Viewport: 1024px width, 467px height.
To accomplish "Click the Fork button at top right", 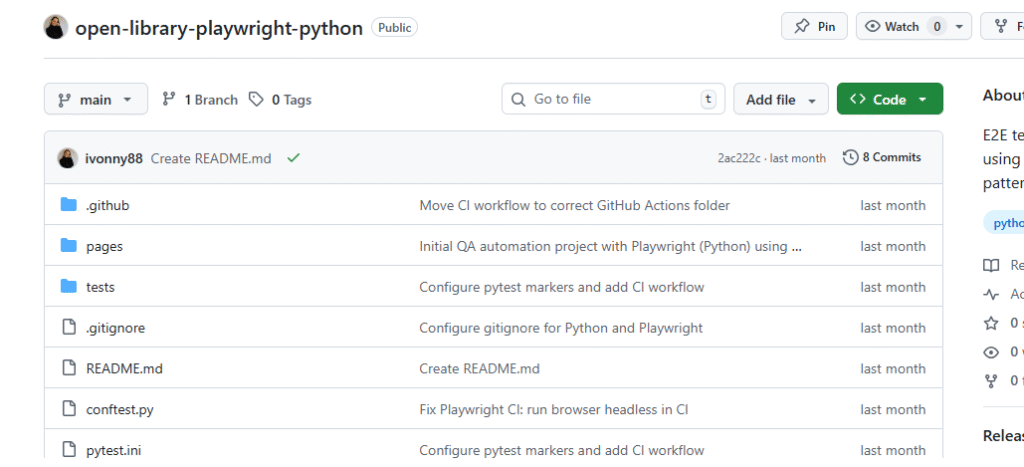I will coord(1002,27).
